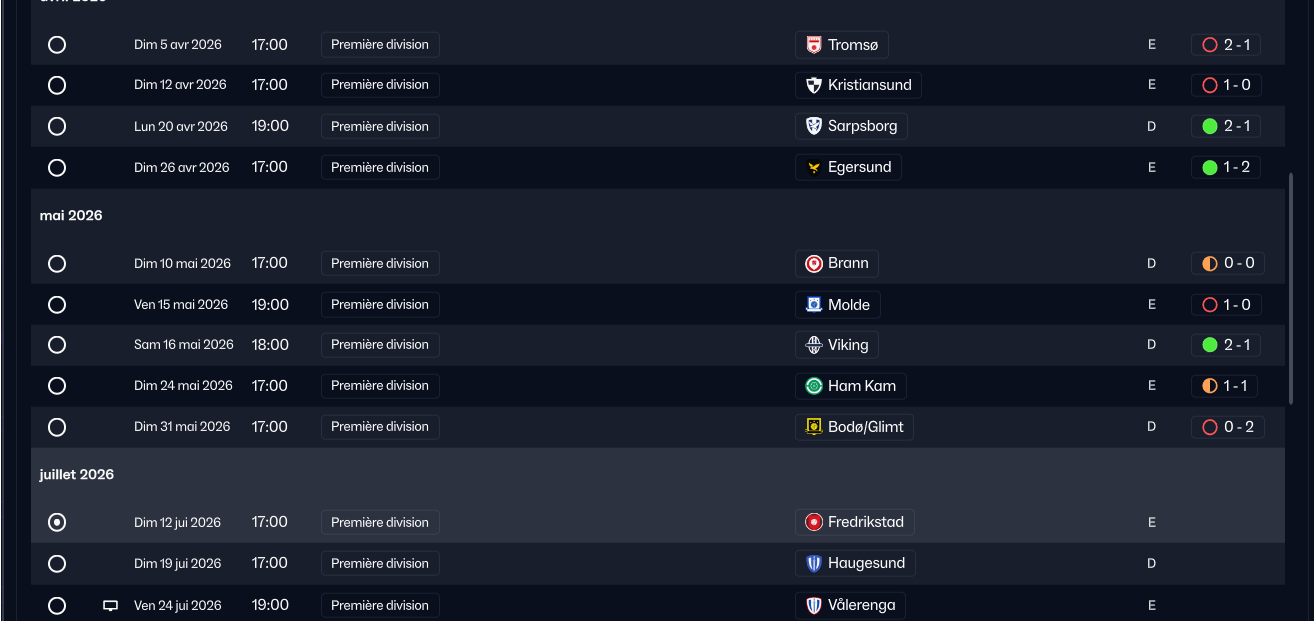Select the already-marked Fredrikstad match radio button

[x=57, y=522]
